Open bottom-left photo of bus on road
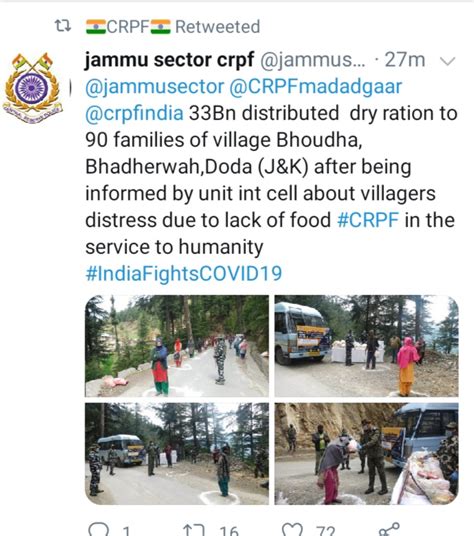Screen dimensions: 474x536 177,454
